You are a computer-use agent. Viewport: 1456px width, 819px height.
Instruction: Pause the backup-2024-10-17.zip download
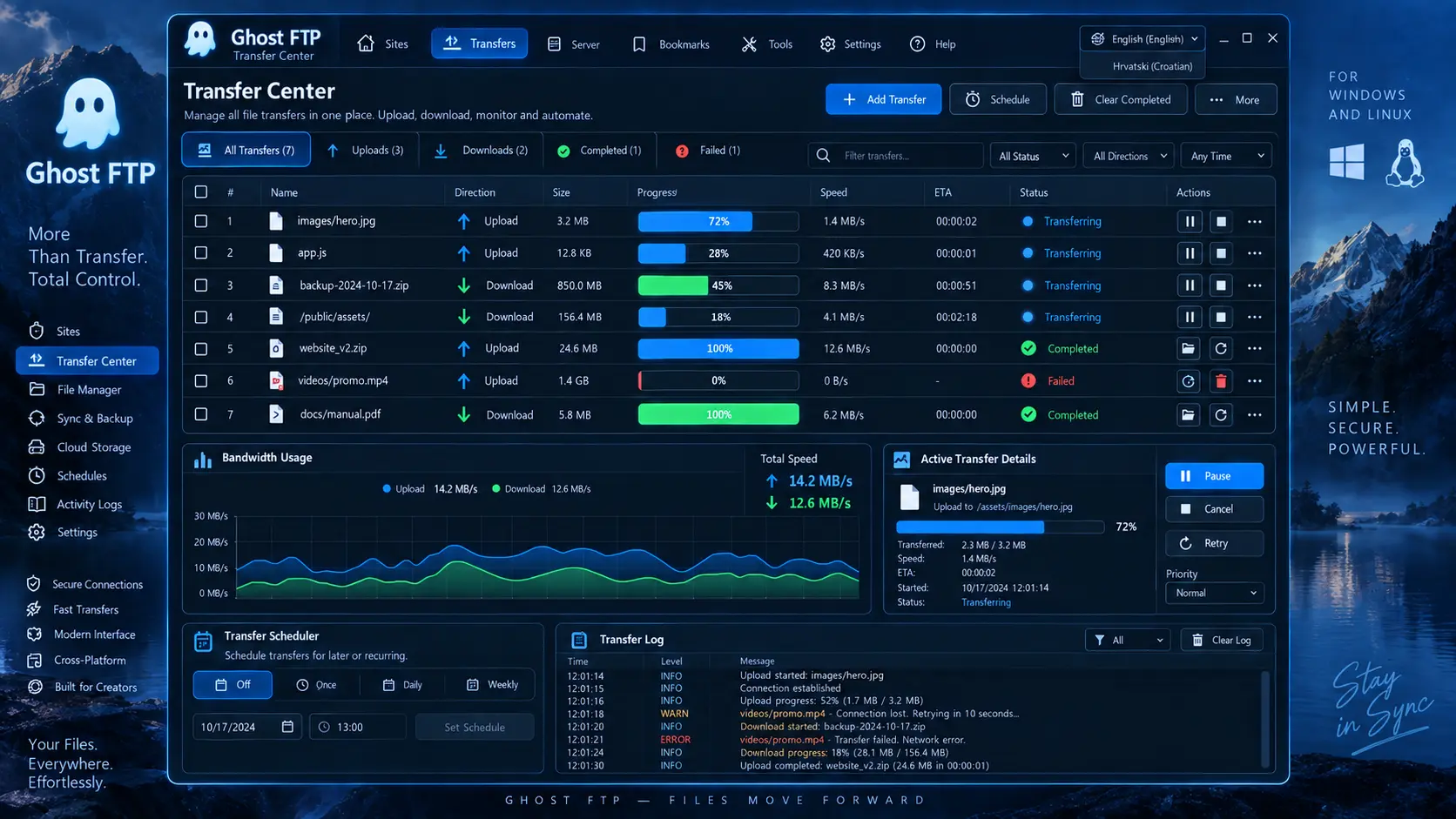click(1190, 285)
